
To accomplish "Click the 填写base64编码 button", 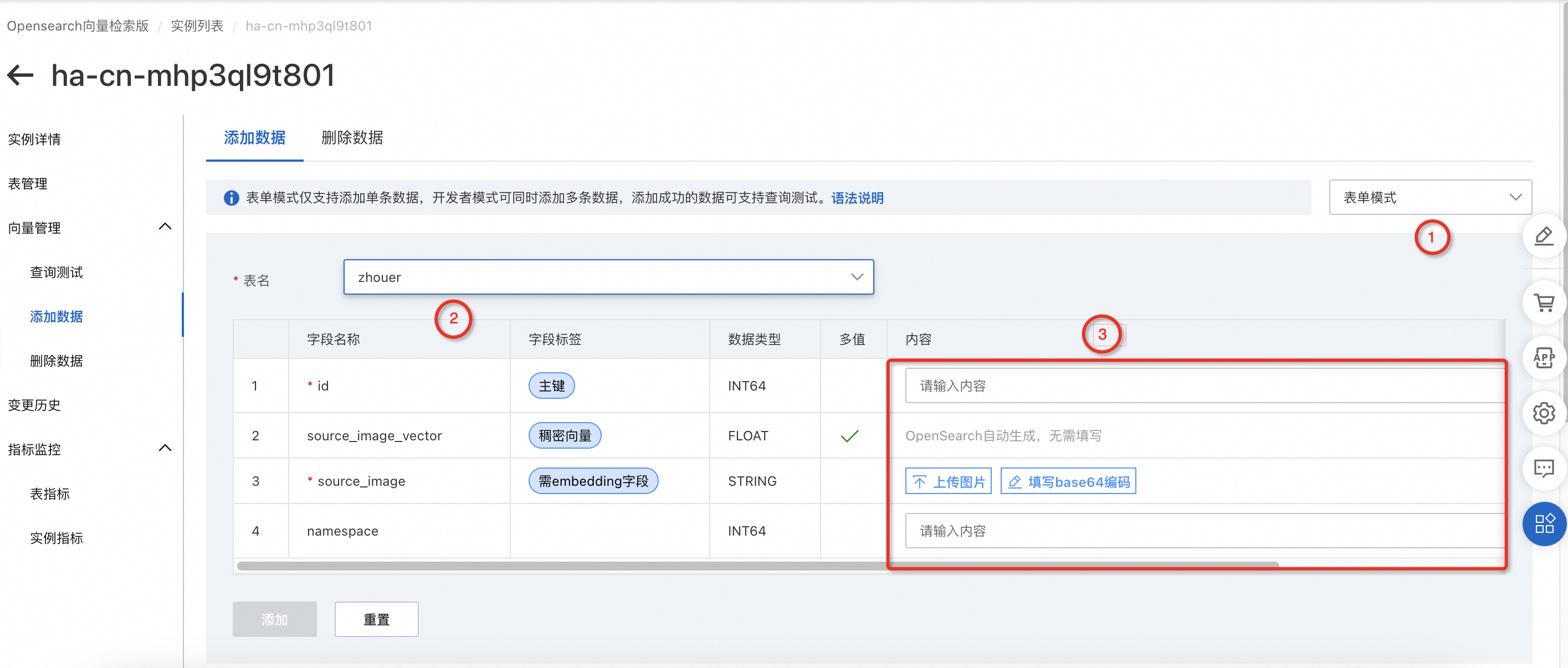I will pos(1068,481).
